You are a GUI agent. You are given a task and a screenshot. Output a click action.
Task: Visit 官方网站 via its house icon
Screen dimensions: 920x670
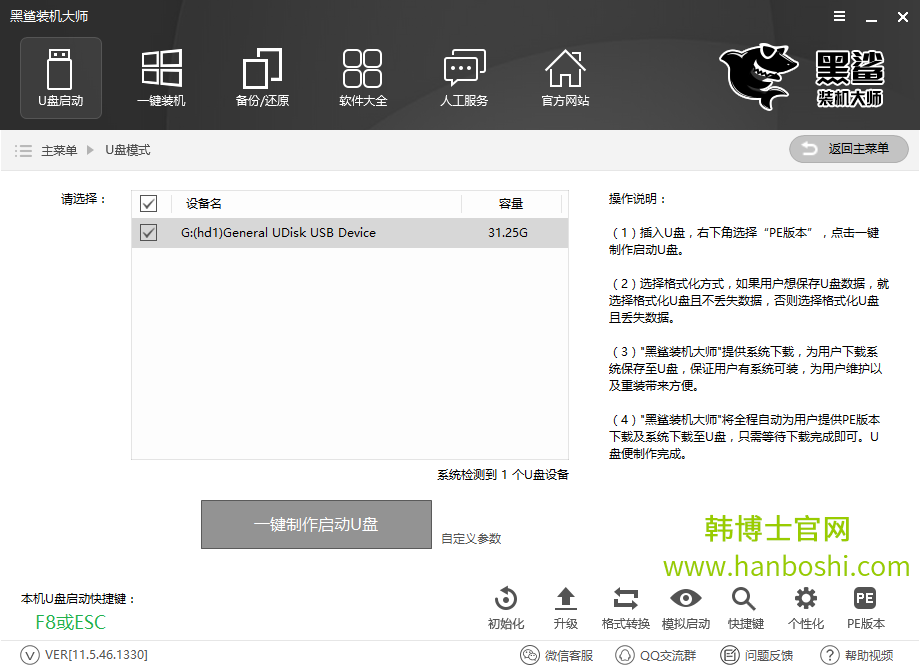point(564,77)
